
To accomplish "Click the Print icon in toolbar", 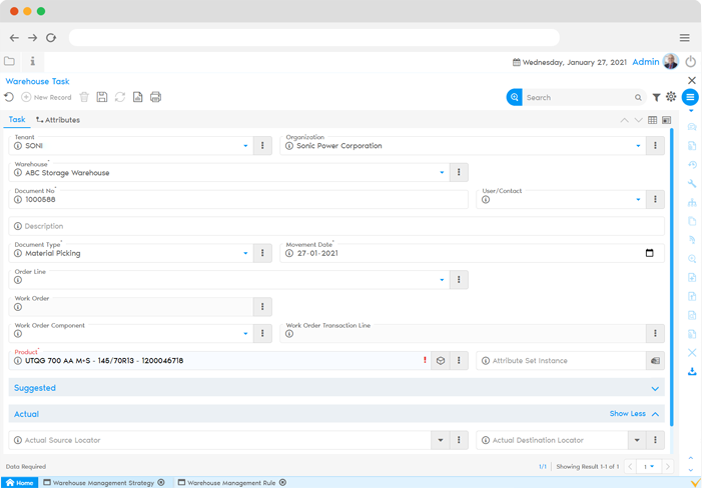I will click(155, 97).
